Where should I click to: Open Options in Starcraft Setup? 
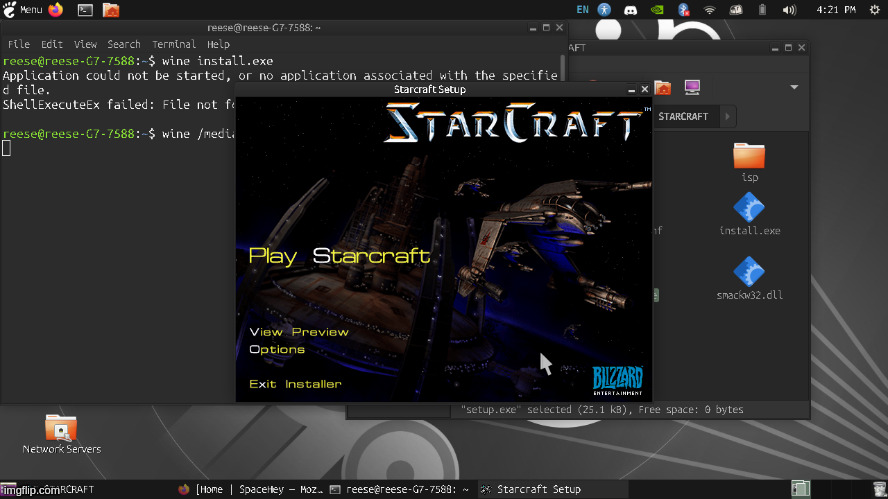[x=277, y=349]
